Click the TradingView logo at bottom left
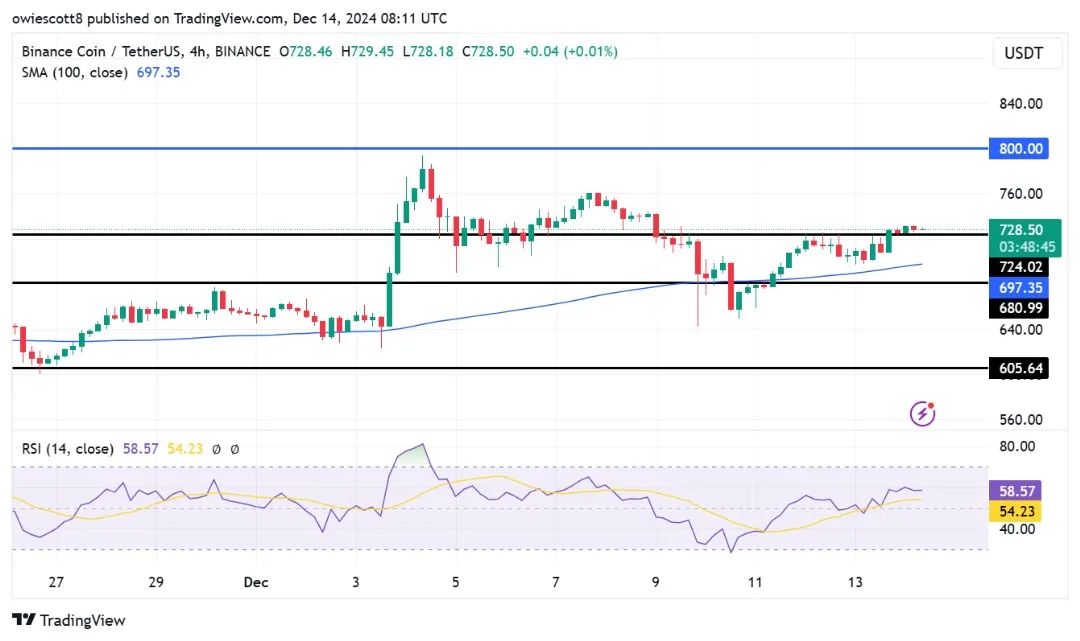This screenshot has width=1080, height=641. pyautogui.click(x=69, y=620)
